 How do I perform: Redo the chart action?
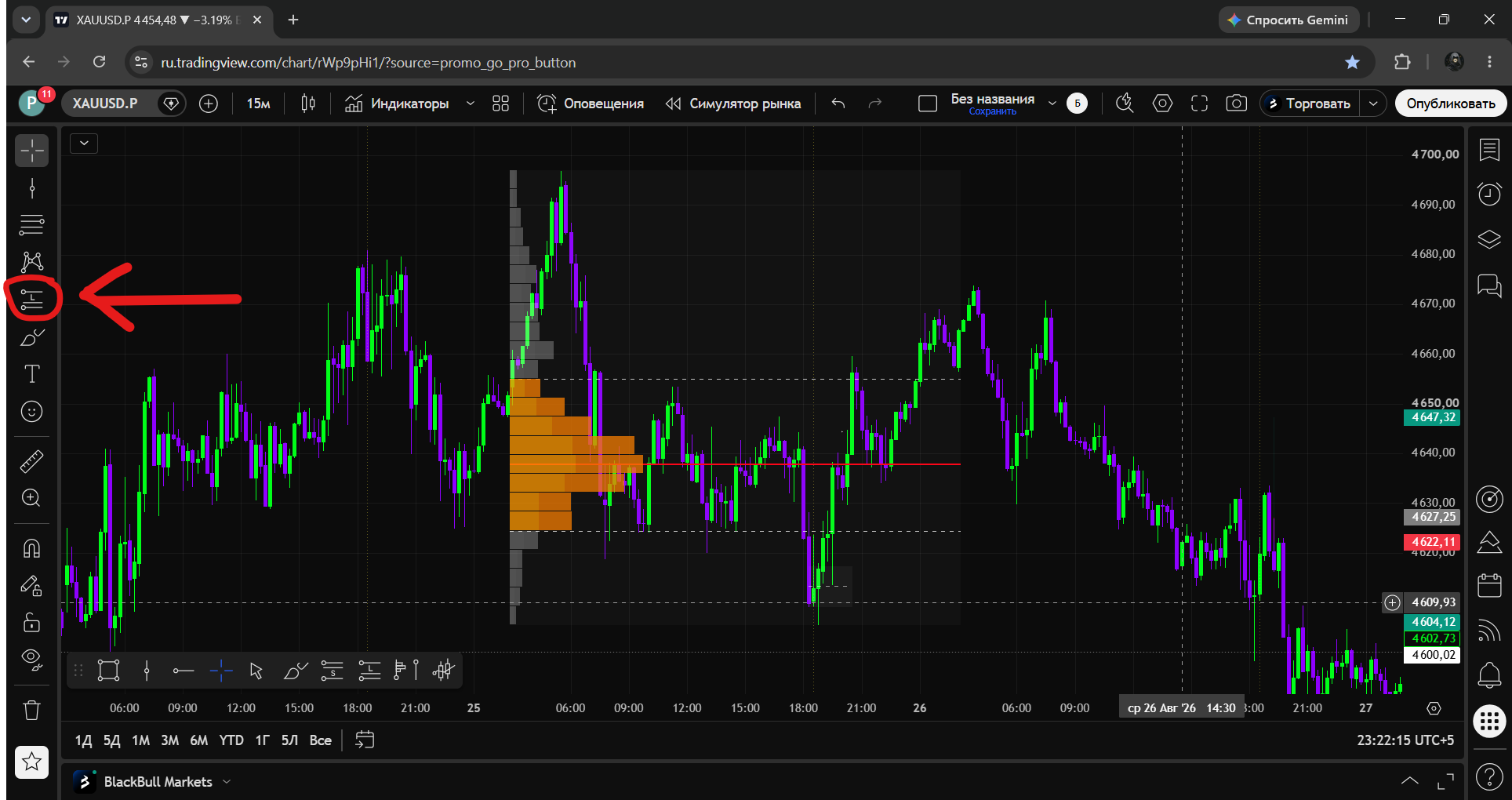[x=875, y=104]
